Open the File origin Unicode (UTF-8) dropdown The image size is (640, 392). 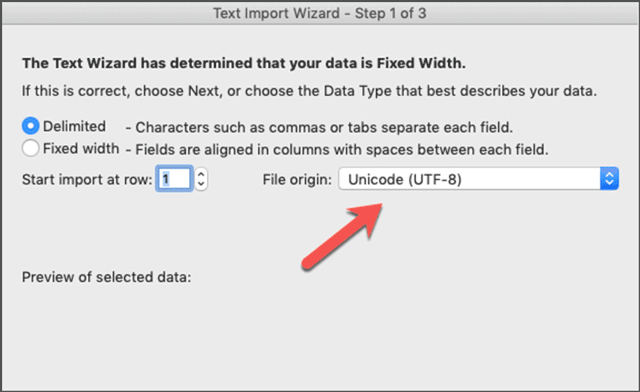tap(478, 179)
